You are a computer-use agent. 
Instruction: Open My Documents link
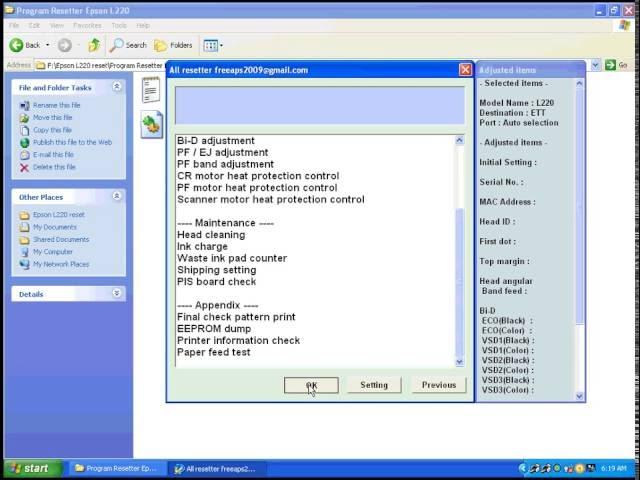55,227
